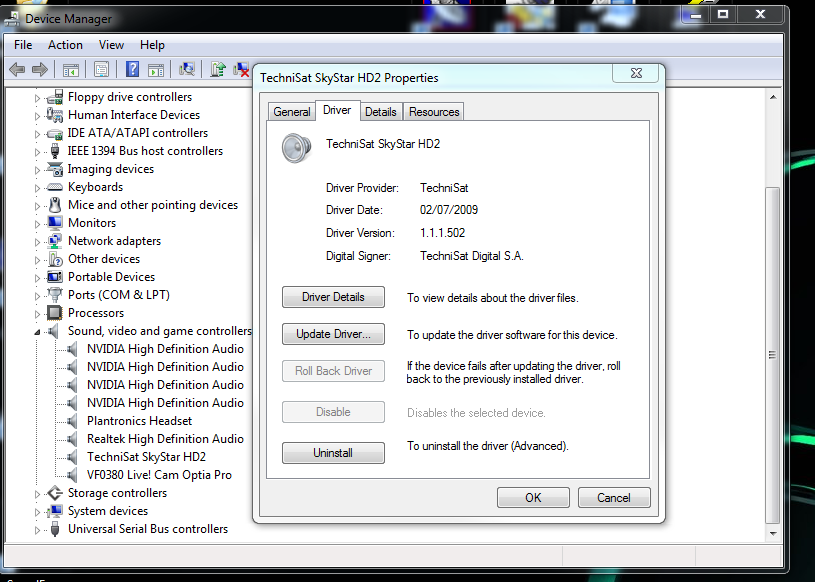The height and width of the screenshot is (582, 815).
Task: Open the Properties toolbar icon
Action: tap(101, 69)
